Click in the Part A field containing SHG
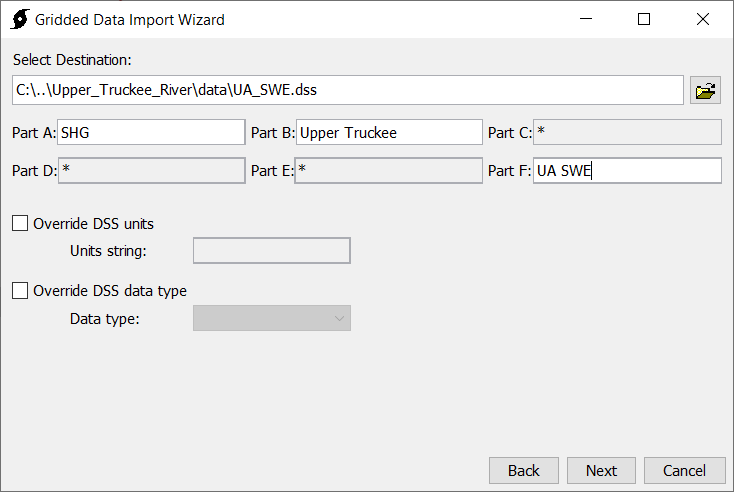Image resolution: width=734 pixels, height=492 pixels. (x=151, y=132)
